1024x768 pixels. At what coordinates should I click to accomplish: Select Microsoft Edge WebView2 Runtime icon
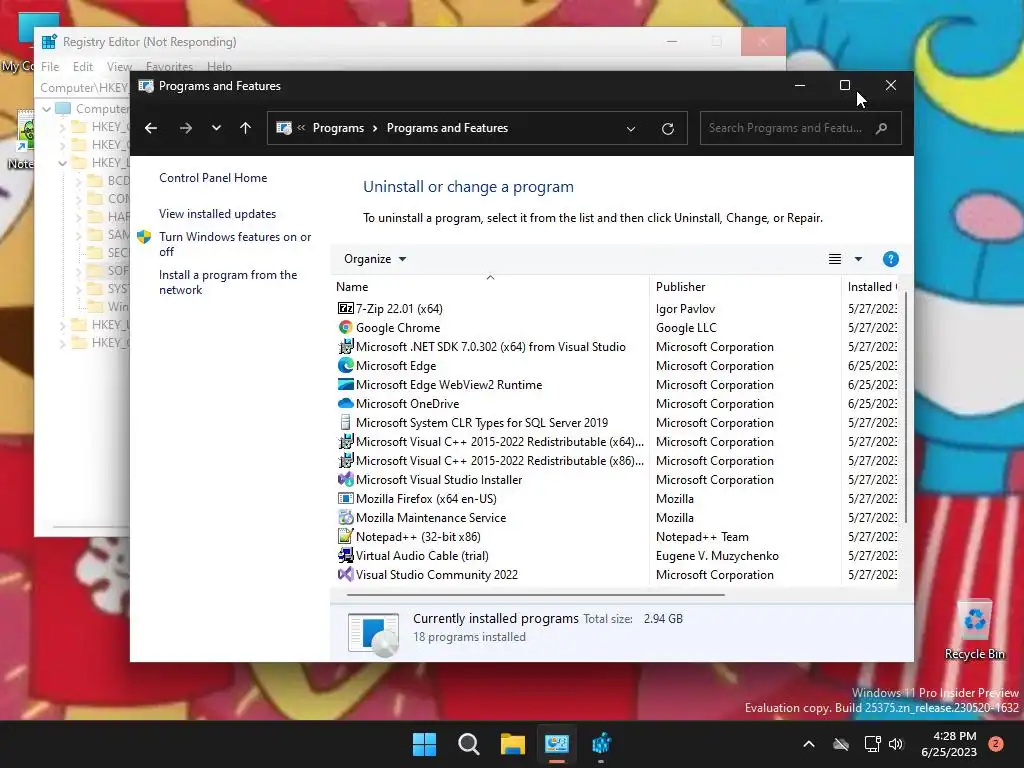345,384
